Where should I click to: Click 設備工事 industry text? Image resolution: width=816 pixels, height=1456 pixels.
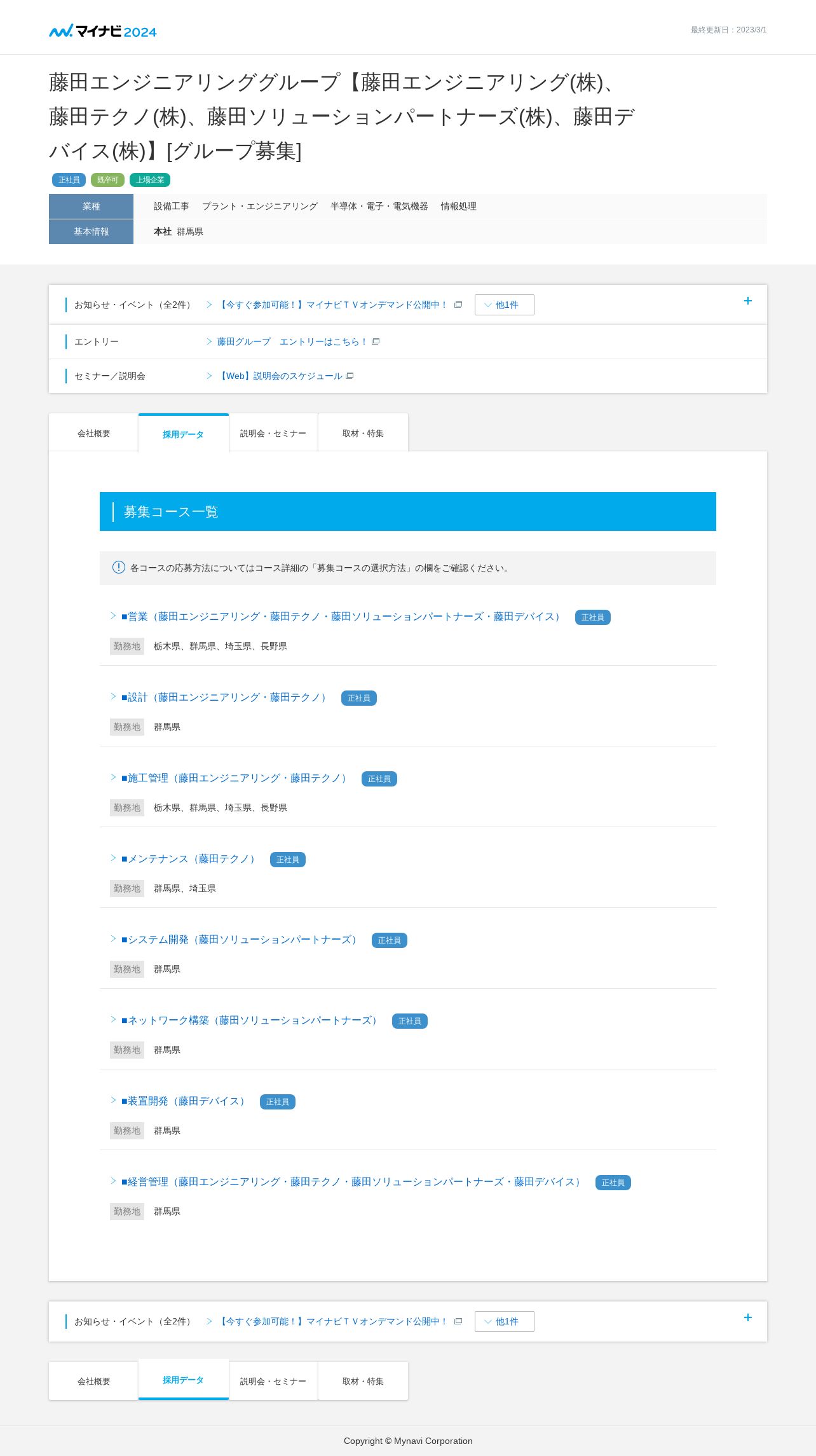(172, 207)
